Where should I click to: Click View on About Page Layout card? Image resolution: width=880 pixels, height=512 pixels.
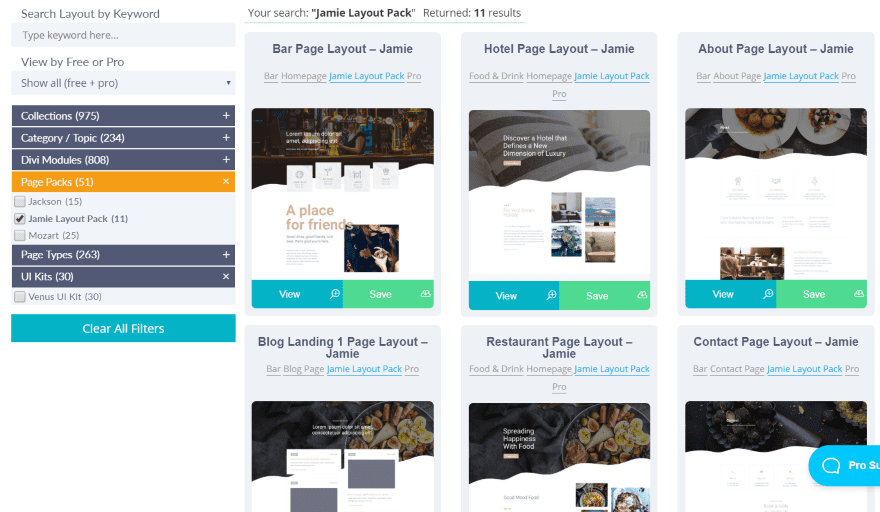pyautogui.click(x=730, y=294)
